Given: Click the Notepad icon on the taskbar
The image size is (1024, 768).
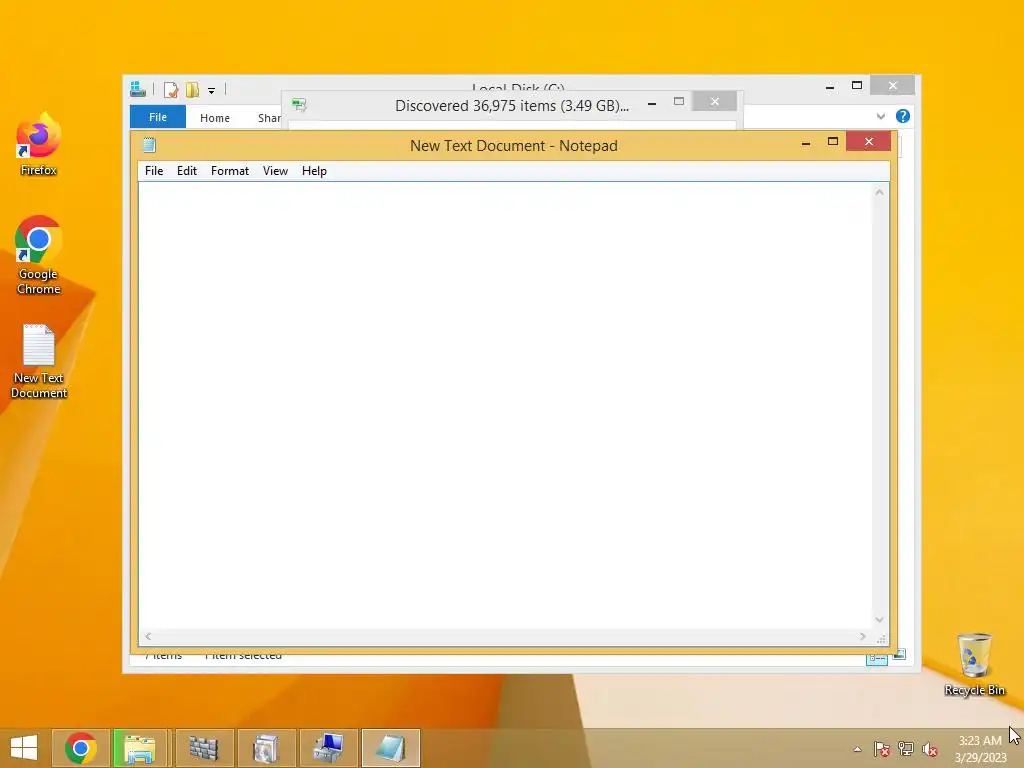Looking at the screenshot, I should [391, 748].
